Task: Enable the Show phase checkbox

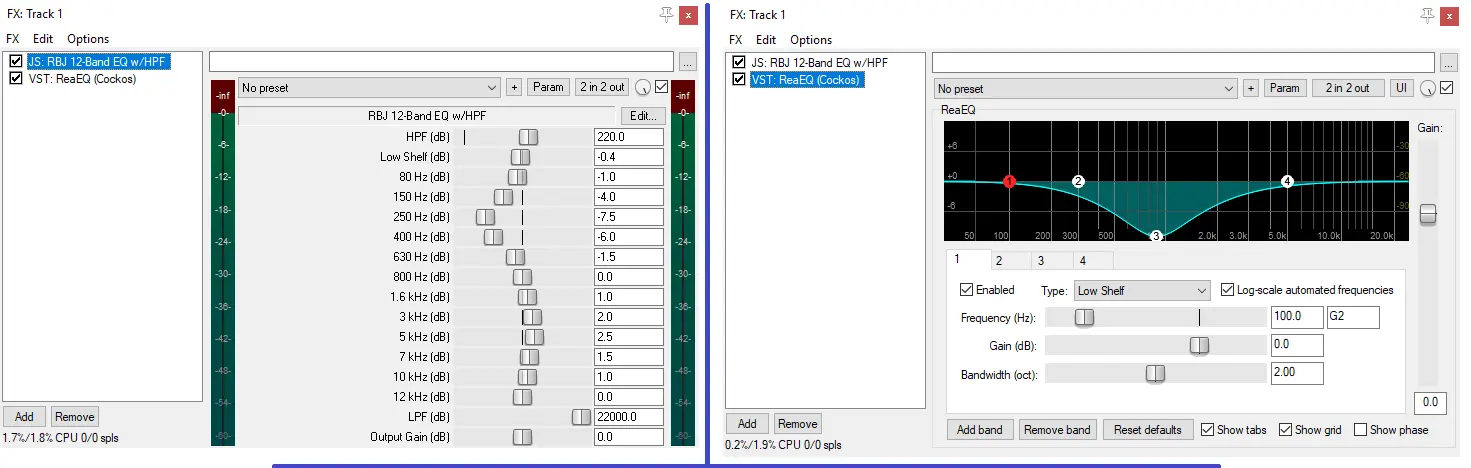Action: click(1360, 430)
